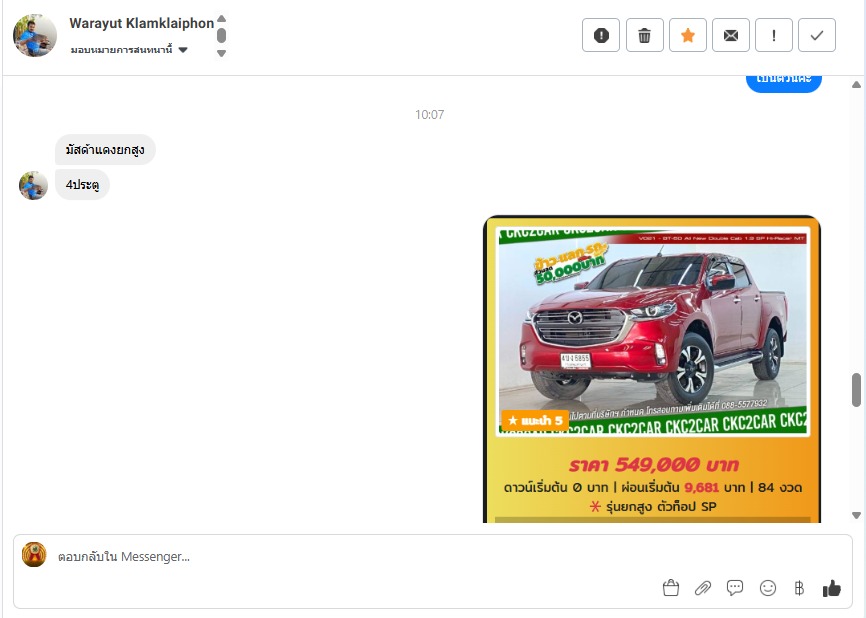Viewport: 866px width, 618px height.
Task: Click the message bubble มัสด้าแดงยกสูง
Action: tap(105, 150)
